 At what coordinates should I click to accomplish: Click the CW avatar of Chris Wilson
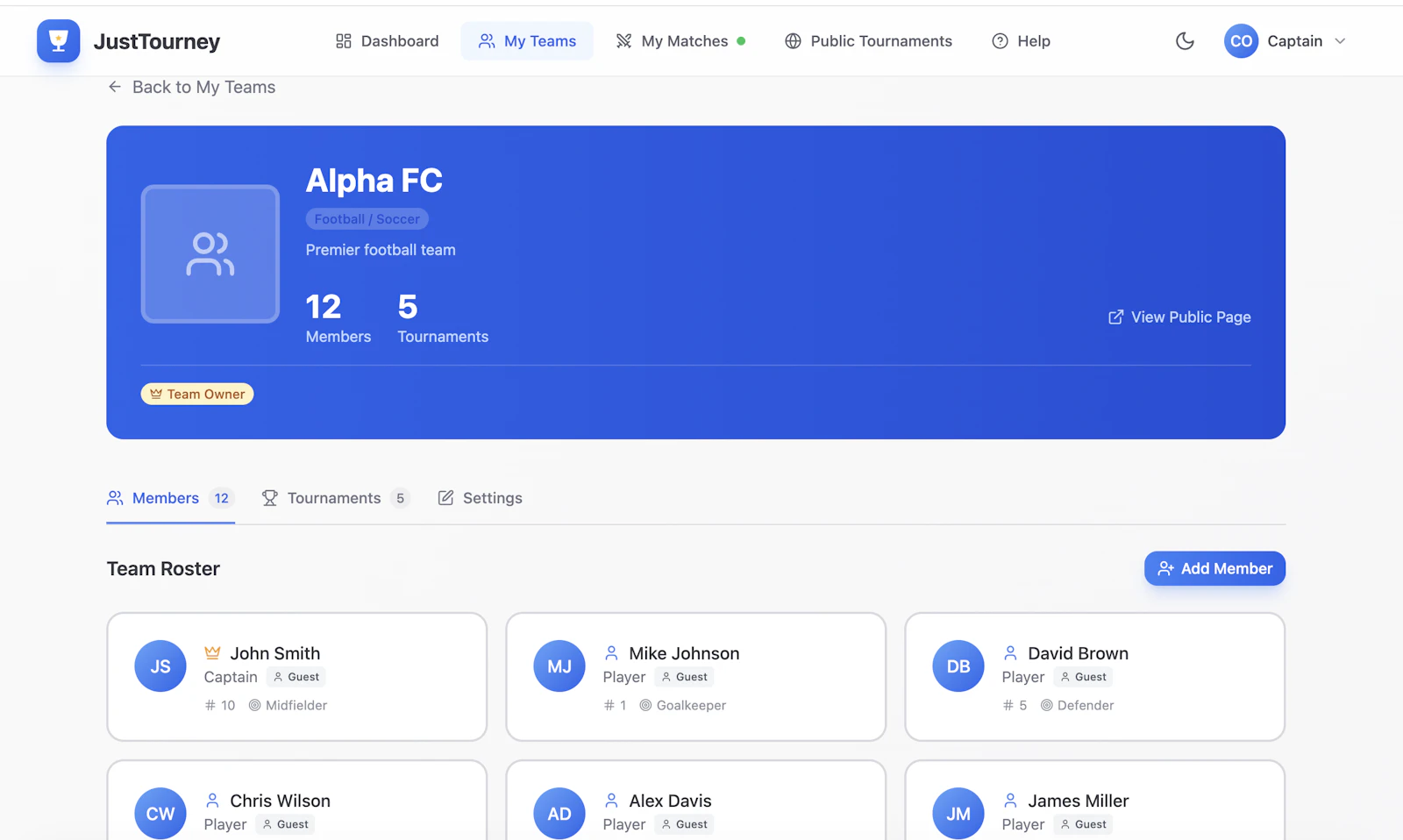[160, 814]
